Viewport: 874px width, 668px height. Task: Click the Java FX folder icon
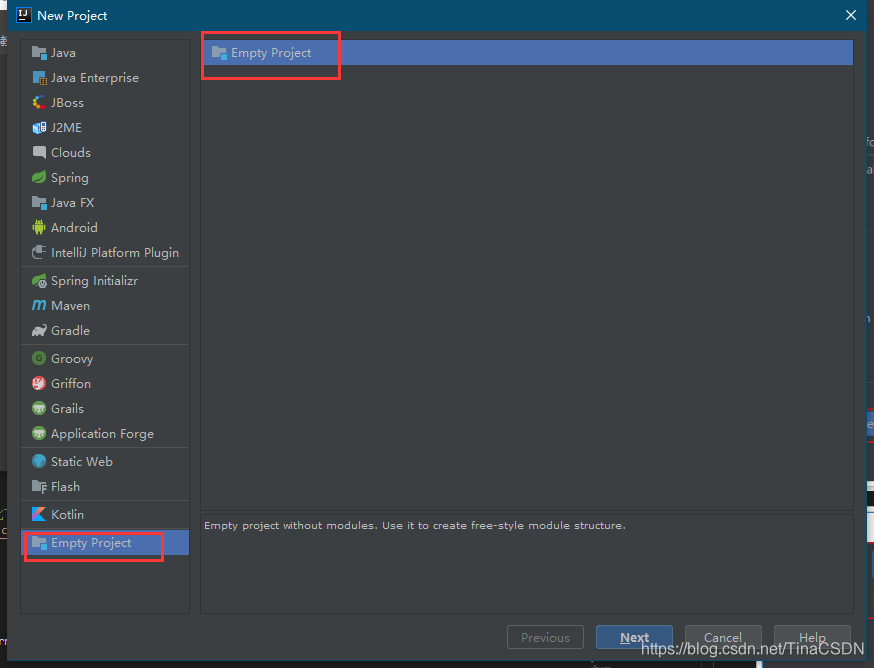click(39, 202)
